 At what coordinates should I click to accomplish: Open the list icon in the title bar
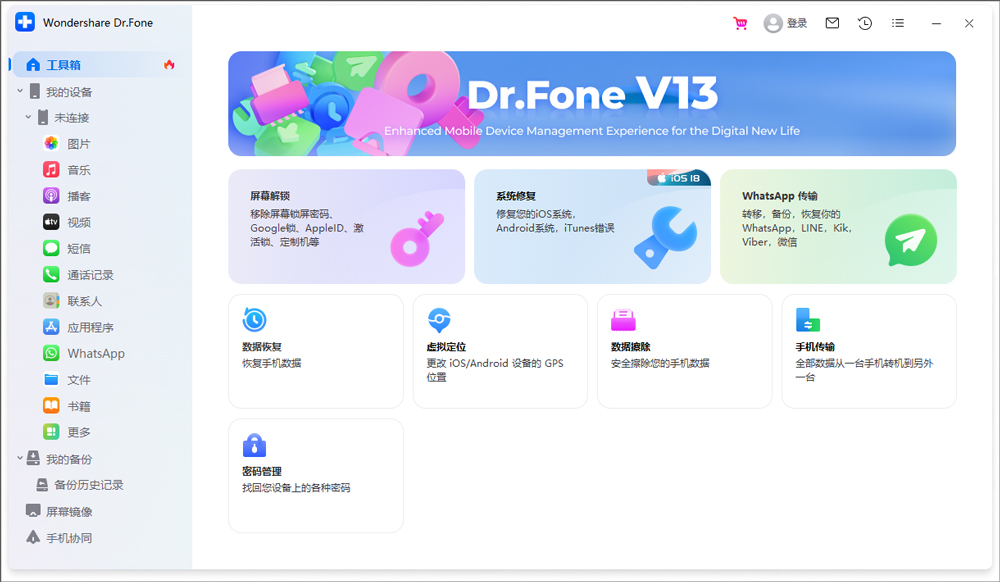click(x=897, y=22)
